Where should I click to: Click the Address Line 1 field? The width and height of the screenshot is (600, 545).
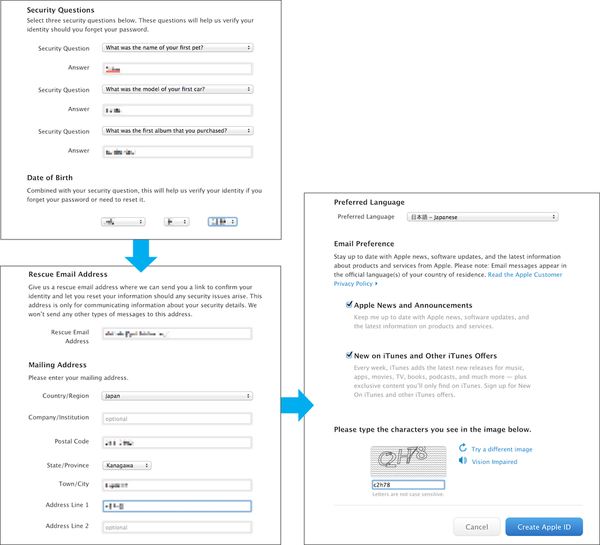click(177, 506)
